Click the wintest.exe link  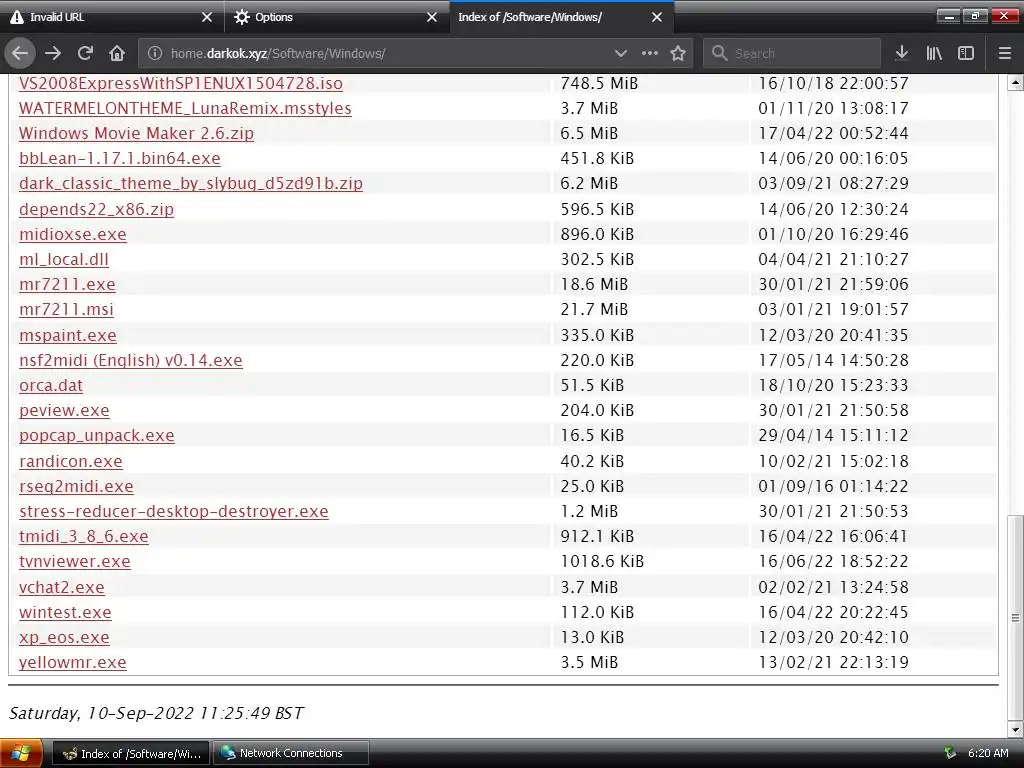pyautogui.click(x=65, y=613)
